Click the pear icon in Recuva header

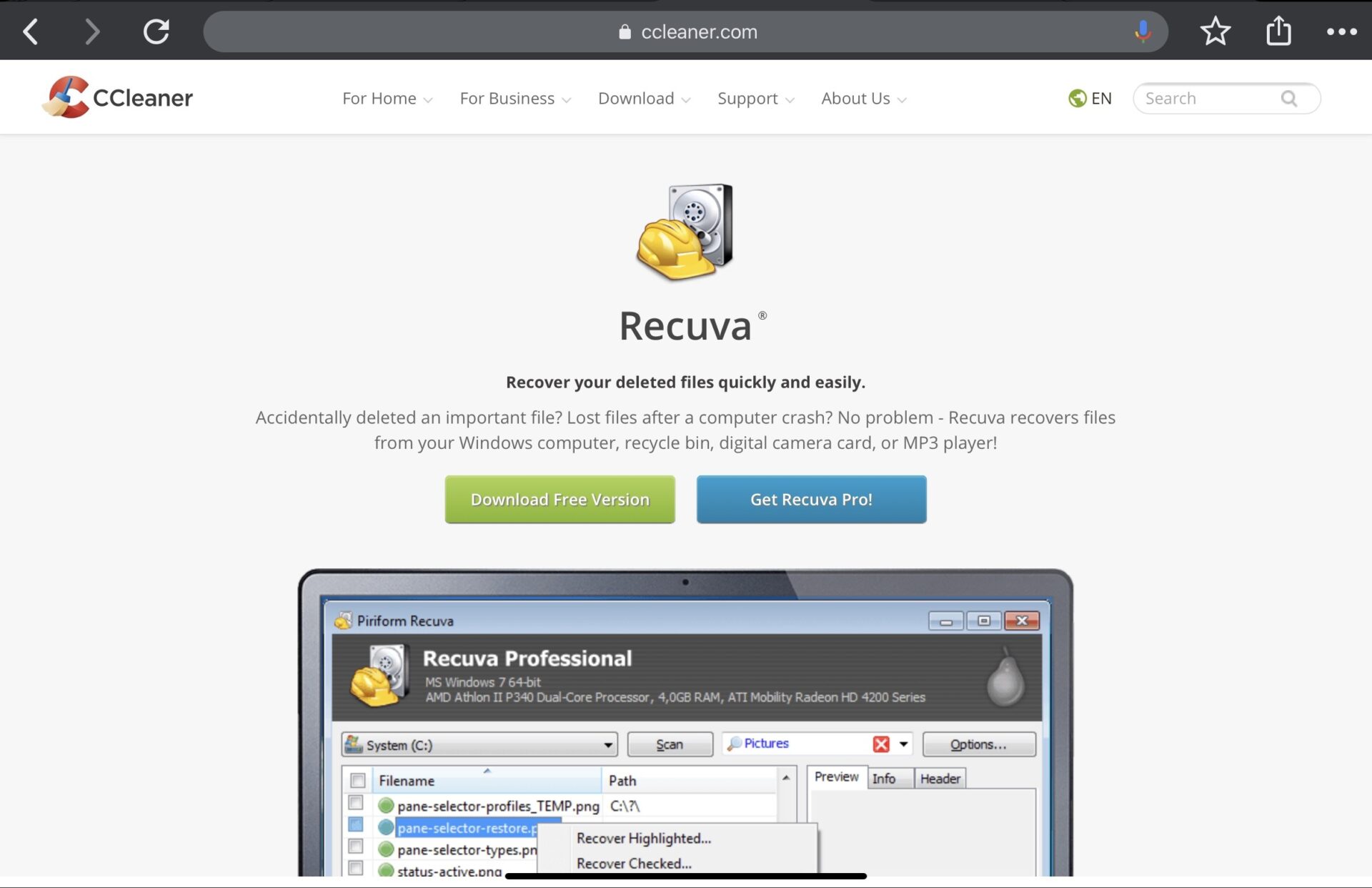(1005, 677)
